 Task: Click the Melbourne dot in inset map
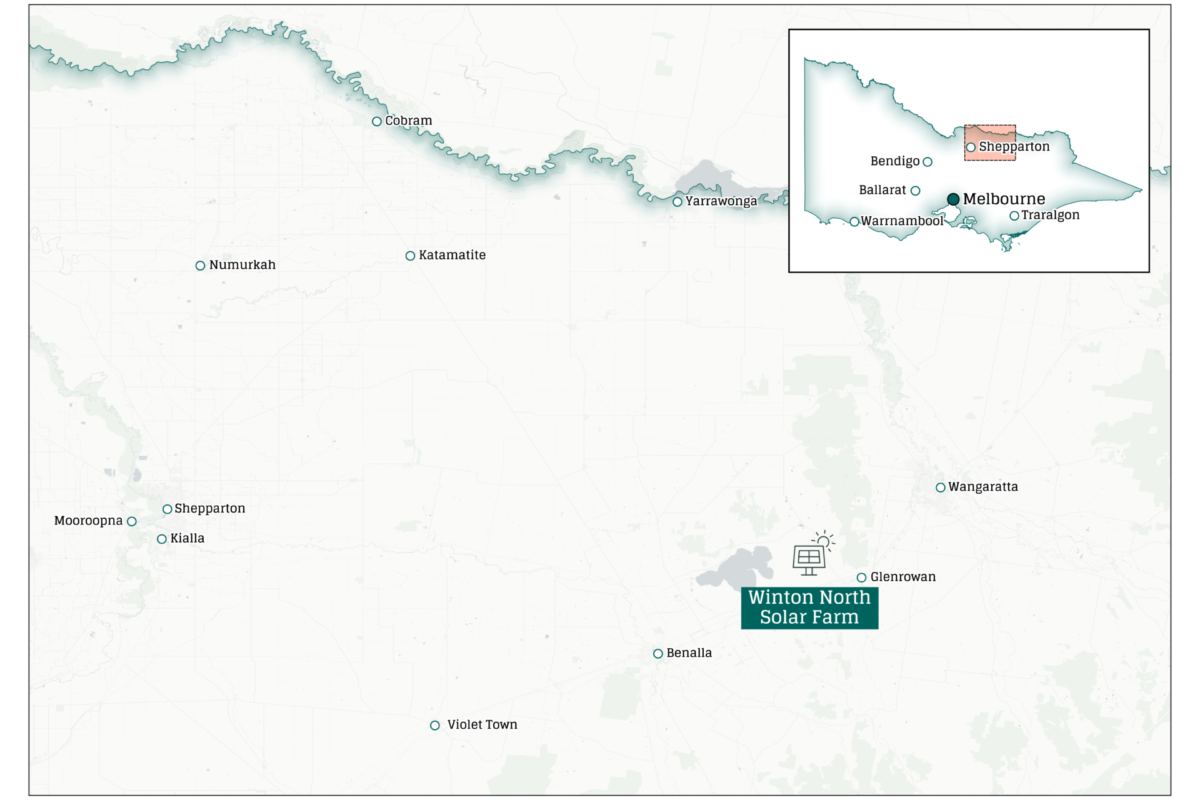(x=953, y=199)
